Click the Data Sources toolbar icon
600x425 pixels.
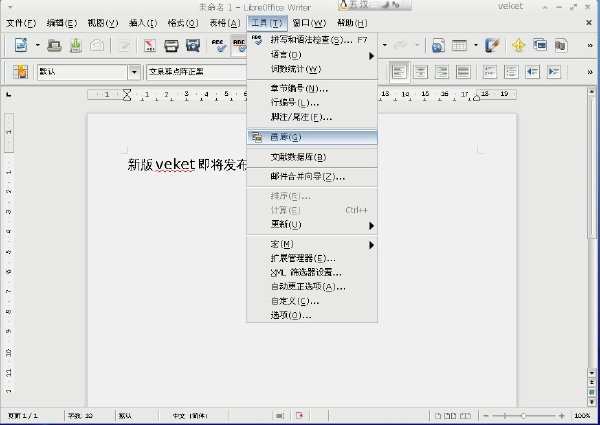point(561,46)
